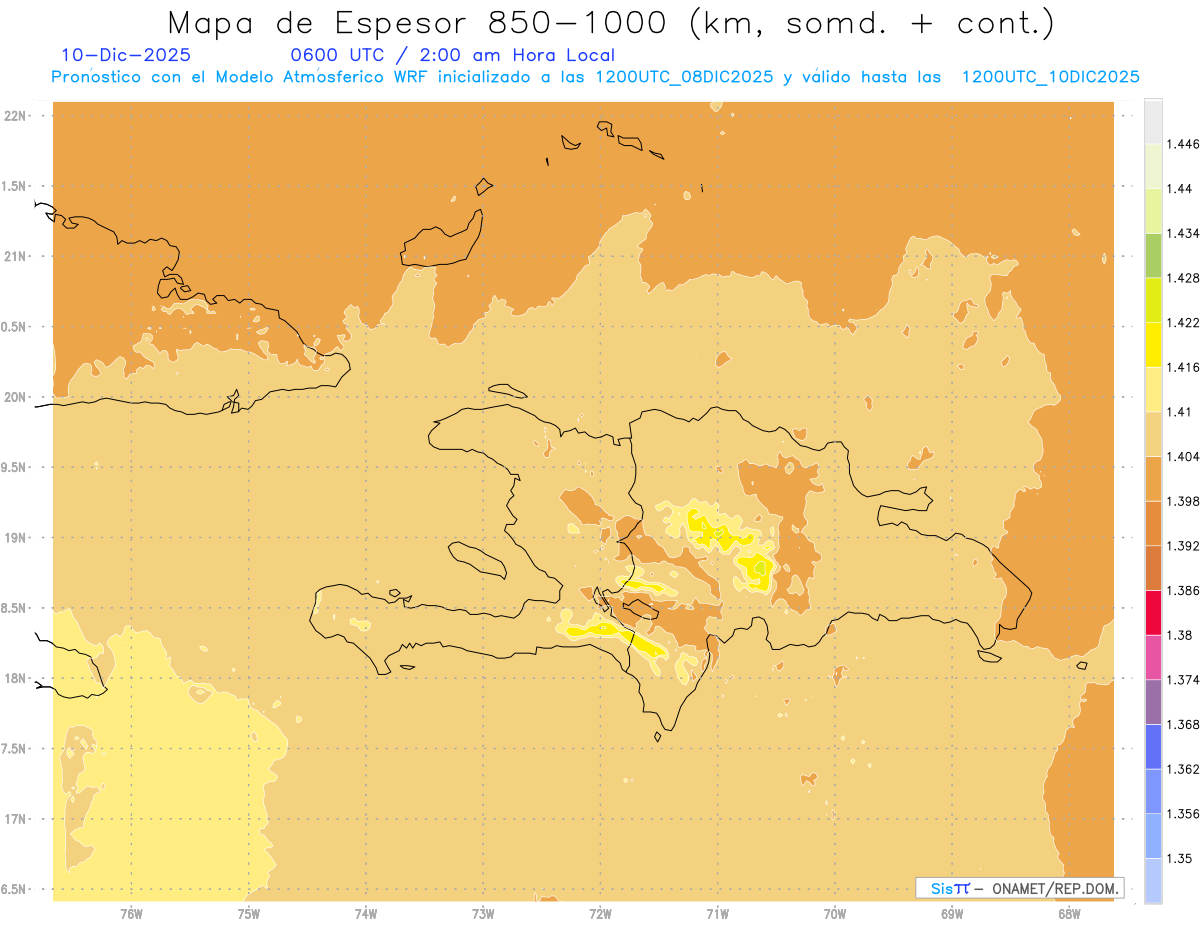Pick the red legend swatch between 1.38 and 1.386
Screen dimensions: 1200x927
click(1153, 612)
